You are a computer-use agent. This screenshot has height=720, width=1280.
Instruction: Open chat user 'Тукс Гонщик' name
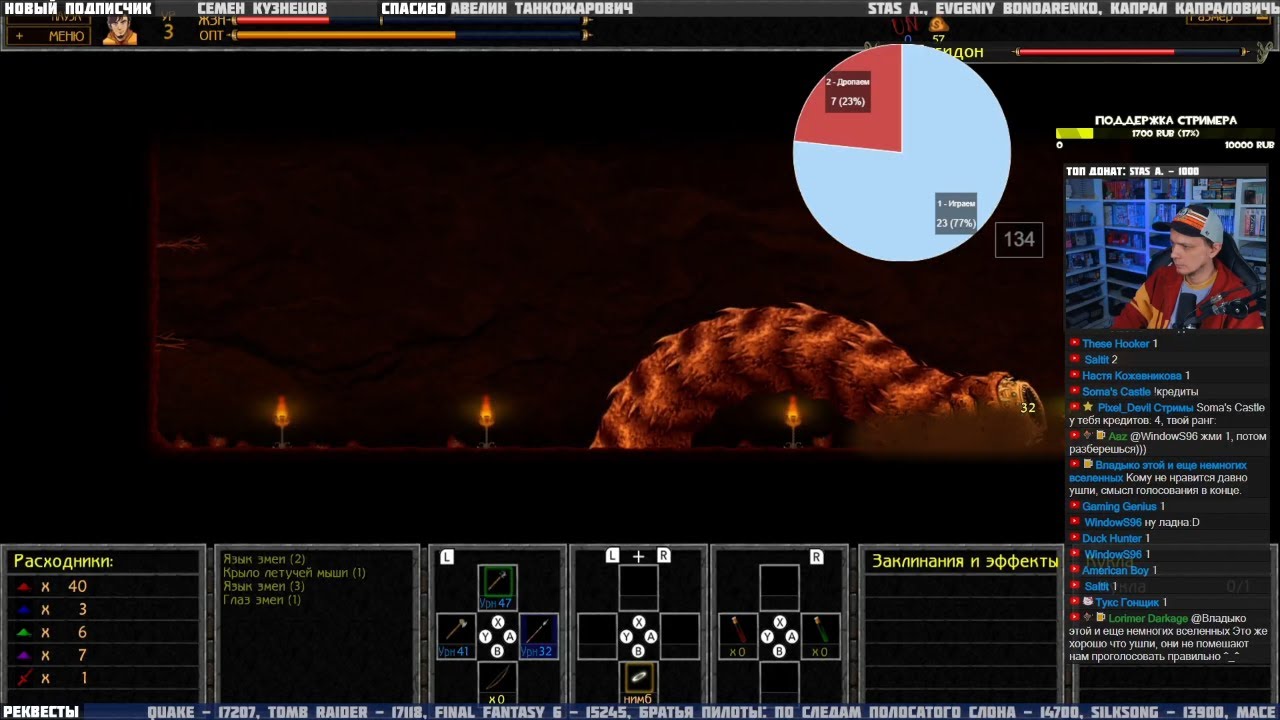point(1127,603)
